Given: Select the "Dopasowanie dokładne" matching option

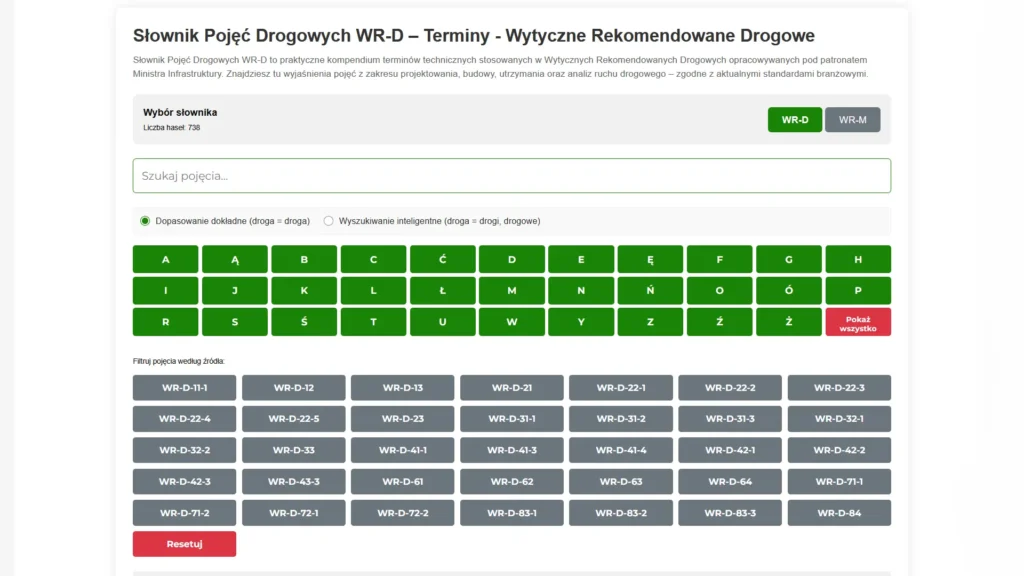Looking at the screenshot, I should point(142,221).
